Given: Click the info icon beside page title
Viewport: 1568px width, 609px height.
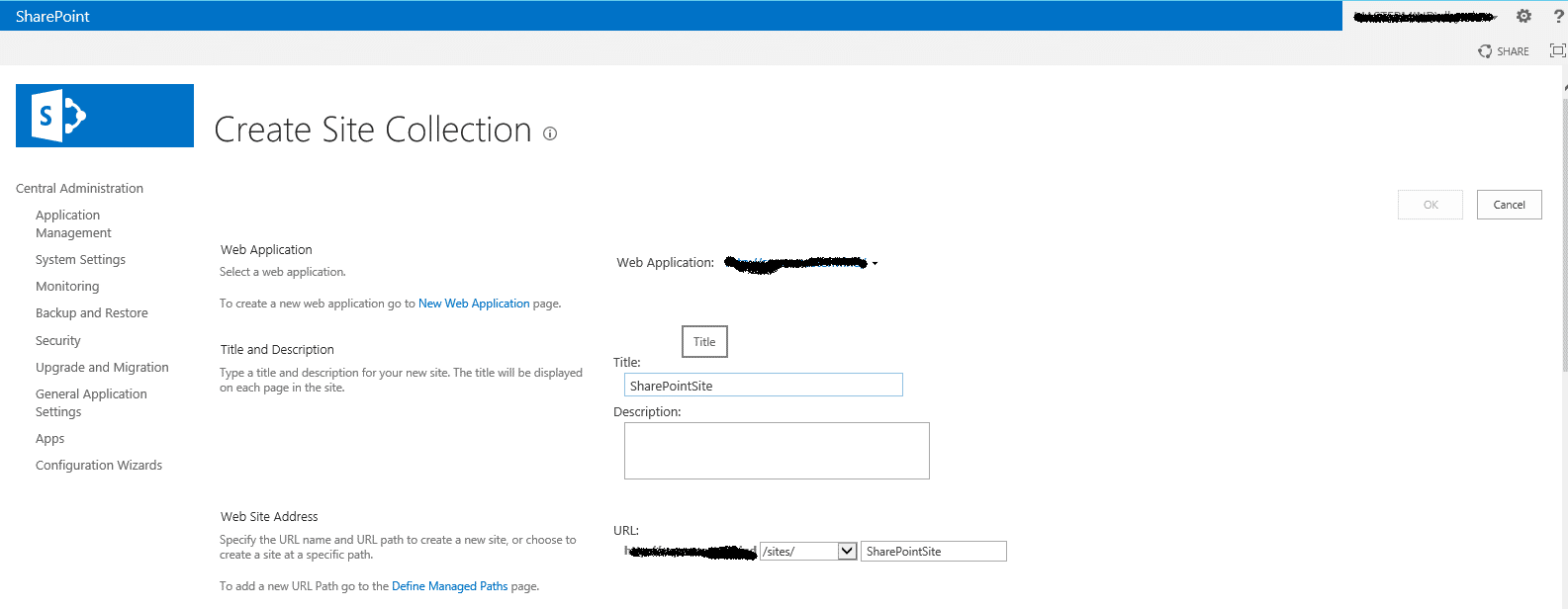Looking at the screenshot, I should (550, 133).
